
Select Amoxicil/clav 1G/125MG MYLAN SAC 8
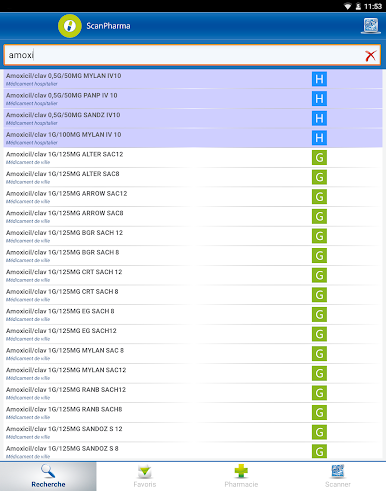[193, 354]
